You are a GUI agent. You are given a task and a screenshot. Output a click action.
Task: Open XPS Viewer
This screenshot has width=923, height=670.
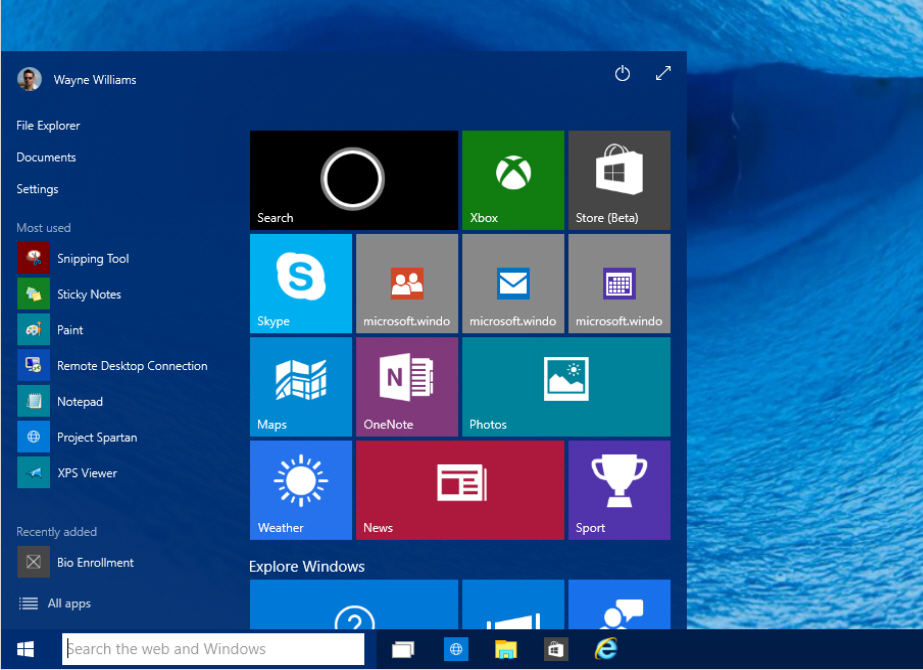pos(67,473)
